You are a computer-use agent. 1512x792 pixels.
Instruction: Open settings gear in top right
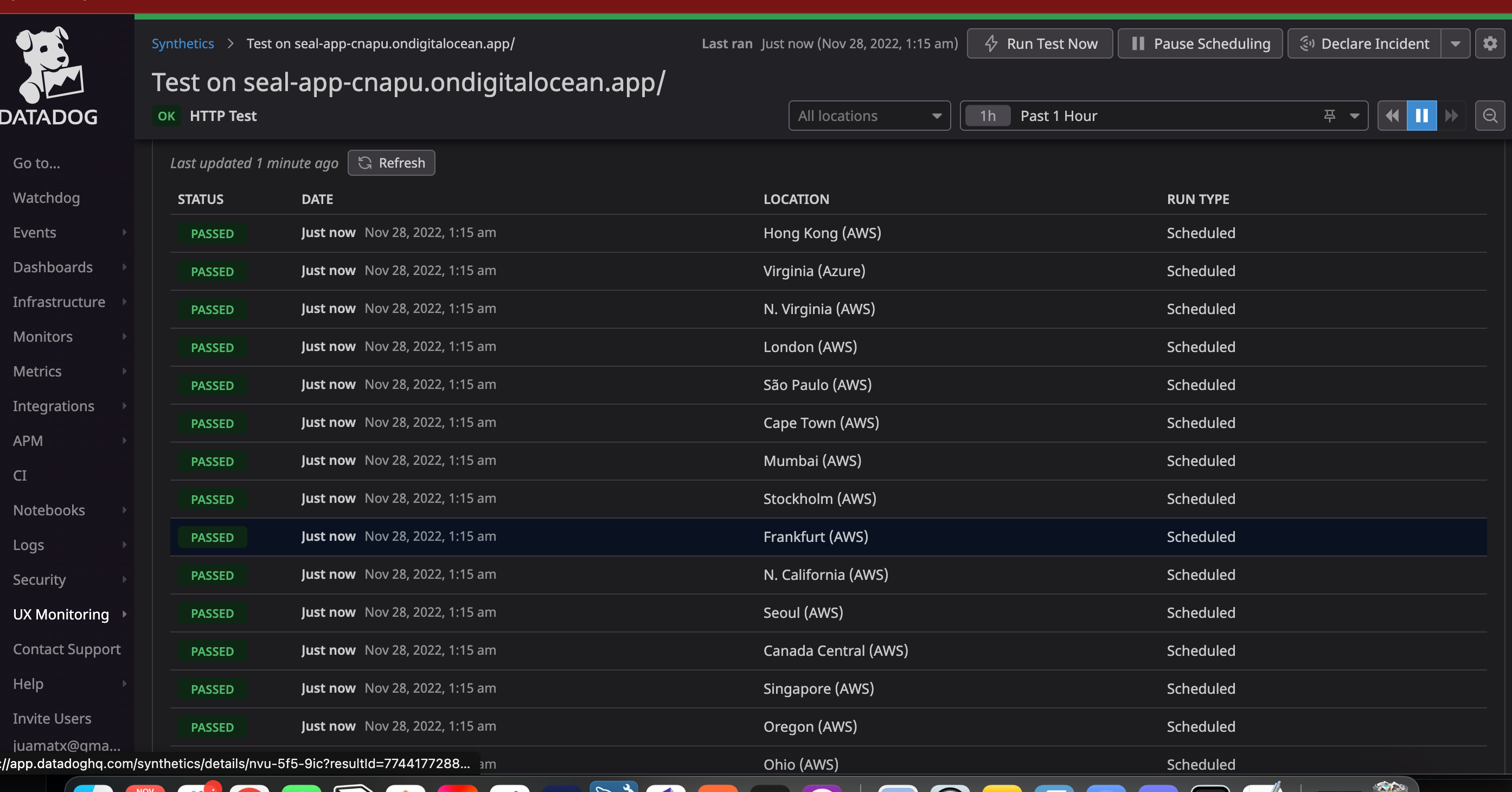tap(1490, 43)
